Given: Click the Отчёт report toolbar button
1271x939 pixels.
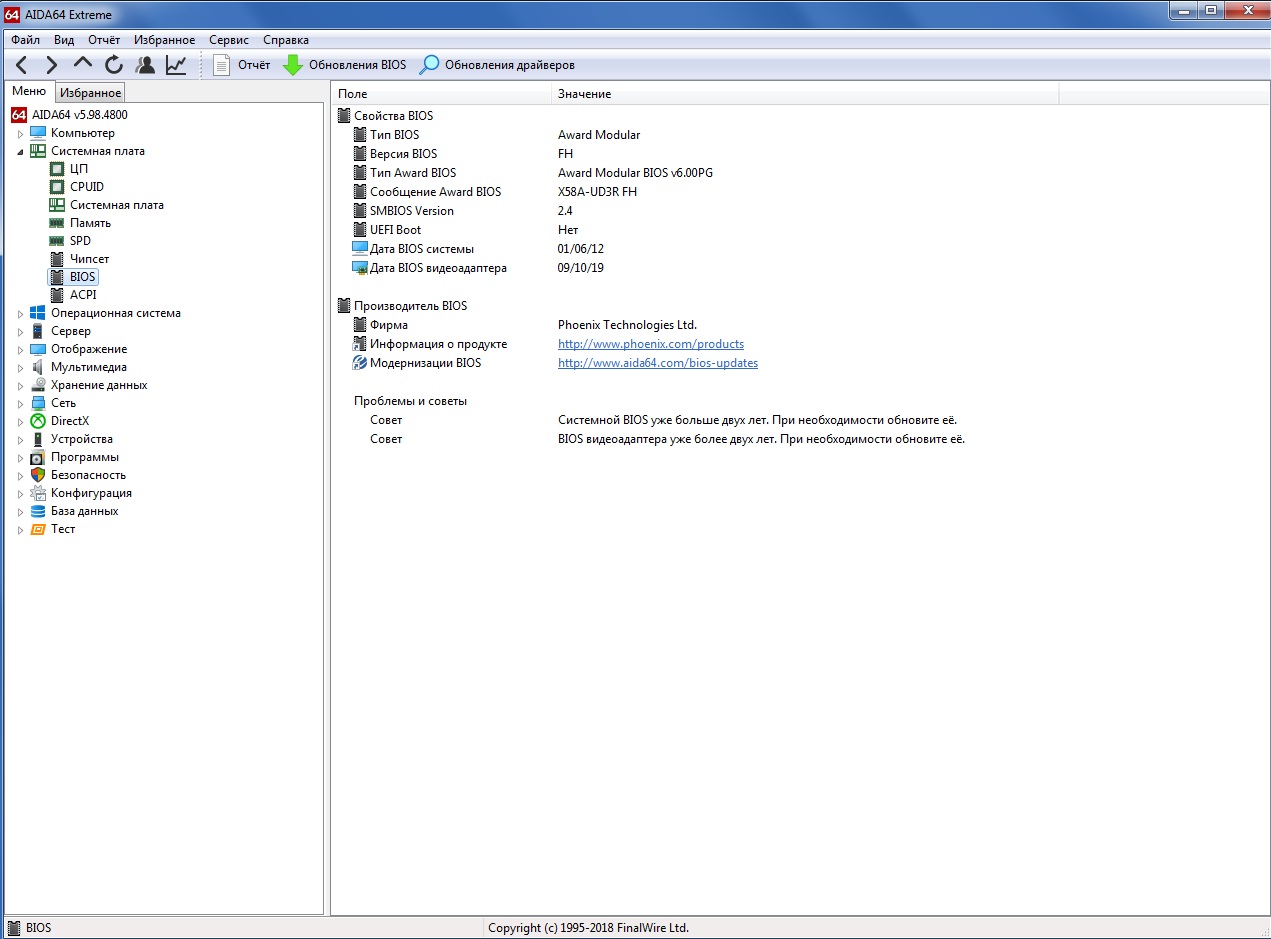Looking at the screenshot, I should point(242,65).
